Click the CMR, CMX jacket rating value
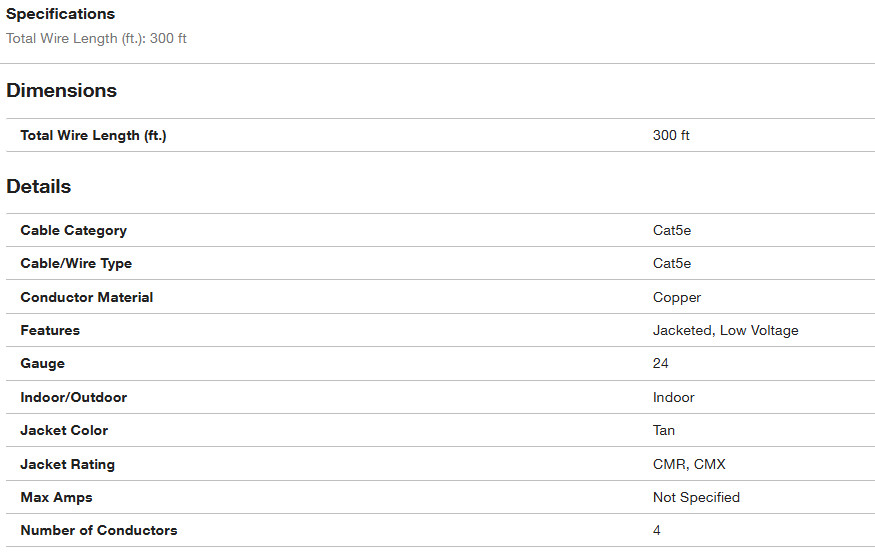 [x=689, y=464]
